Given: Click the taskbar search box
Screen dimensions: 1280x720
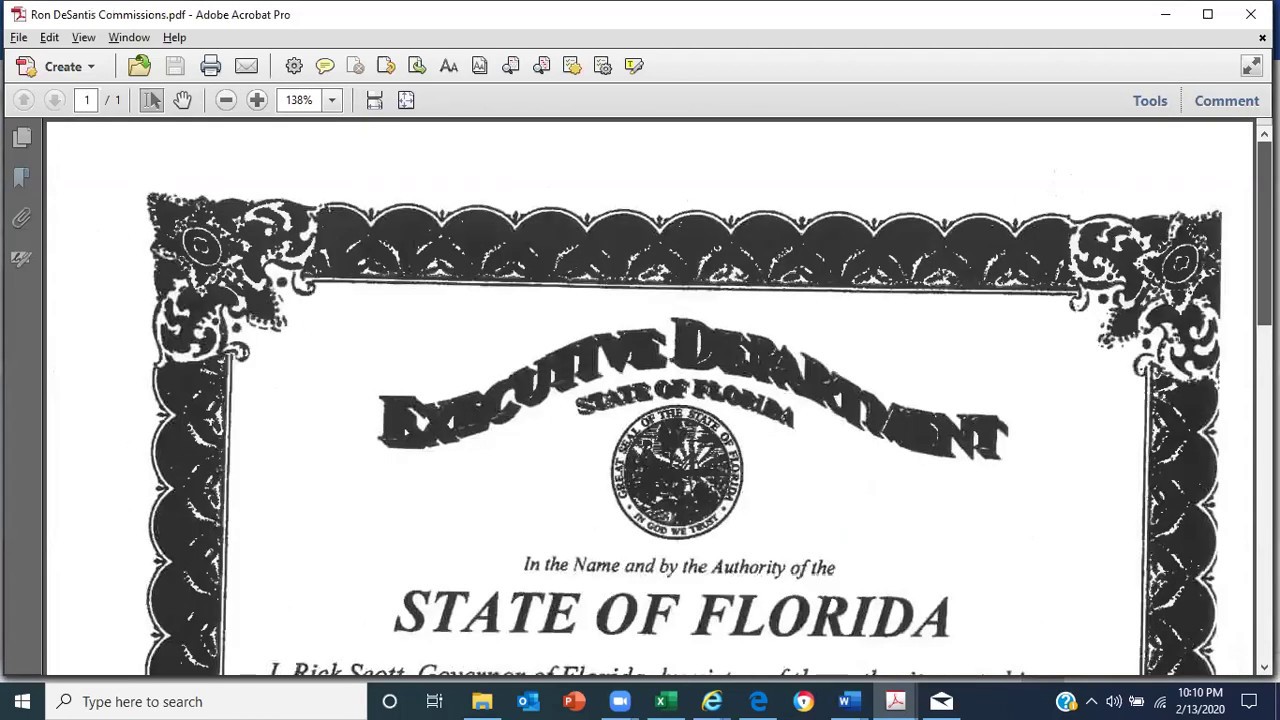Looking at the screenshot, I should click(206, 701).
